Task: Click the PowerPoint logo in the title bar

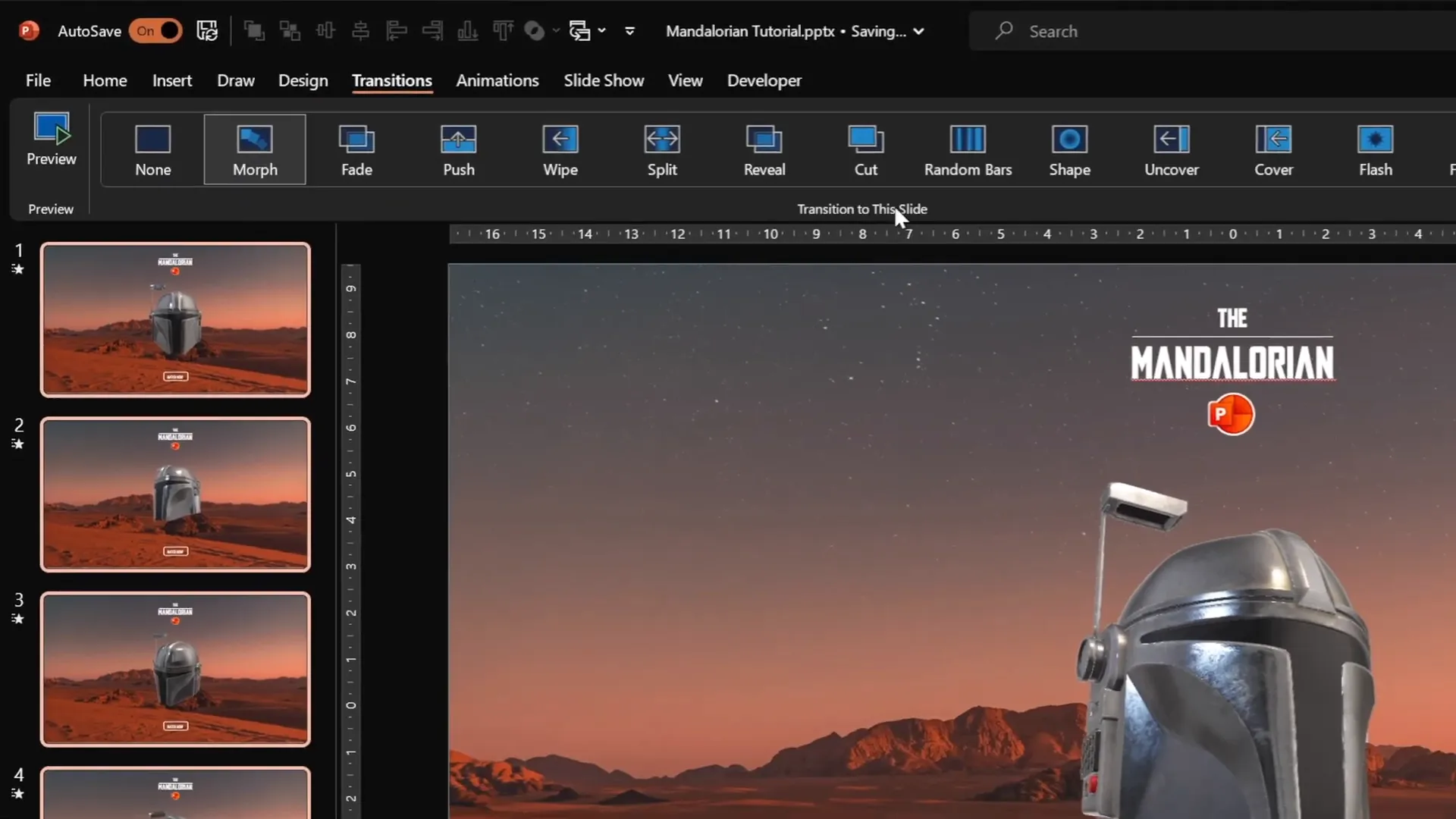Action: (29, 31)
